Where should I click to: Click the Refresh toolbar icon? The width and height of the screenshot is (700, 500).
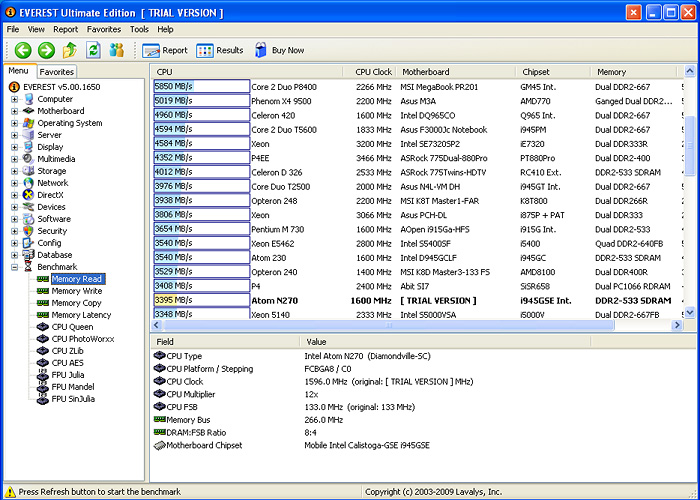(93, 50)
